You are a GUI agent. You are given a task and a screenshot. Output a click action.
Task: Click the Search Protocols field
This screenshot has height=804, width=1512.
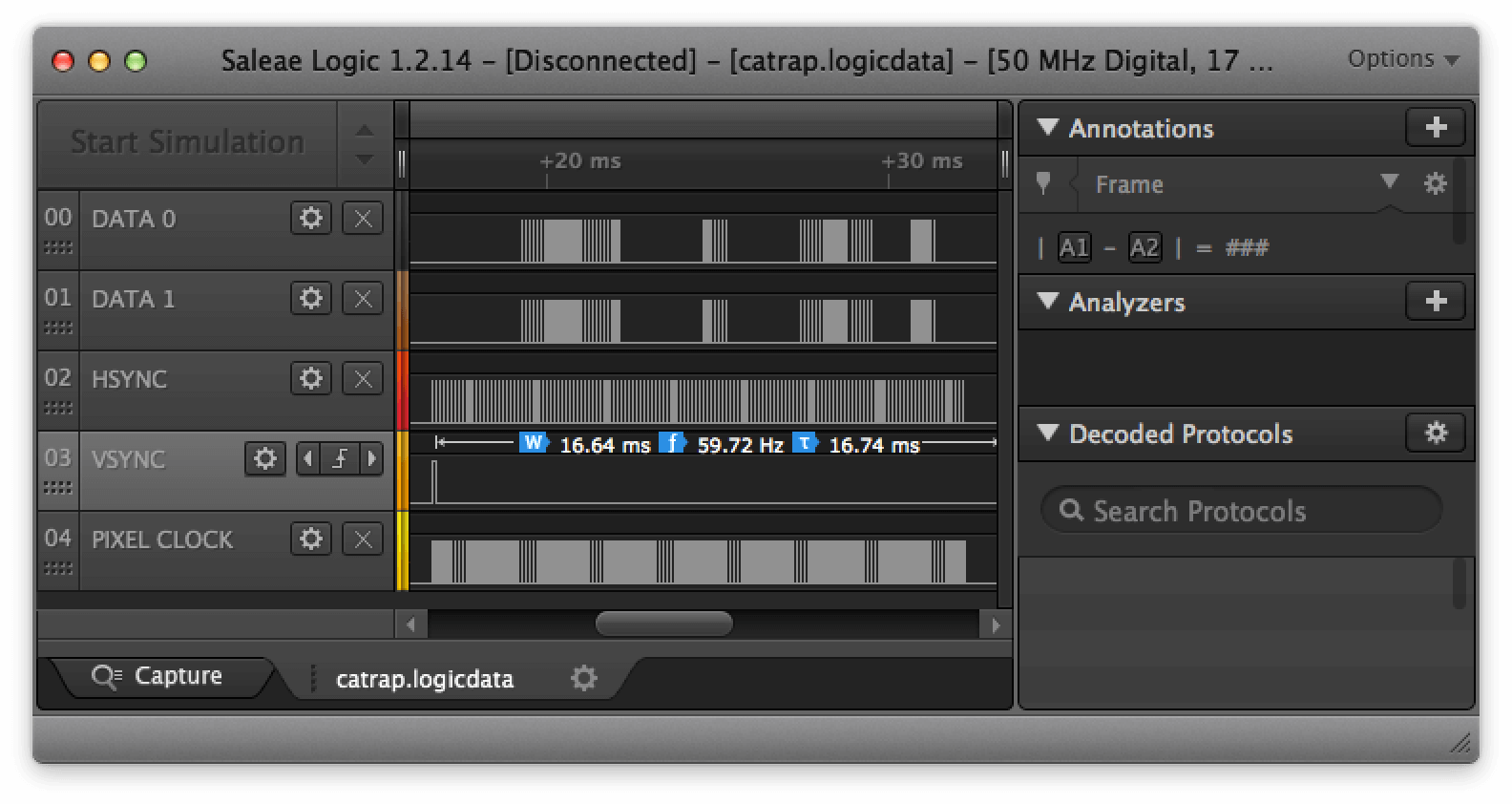[1241, 510]
